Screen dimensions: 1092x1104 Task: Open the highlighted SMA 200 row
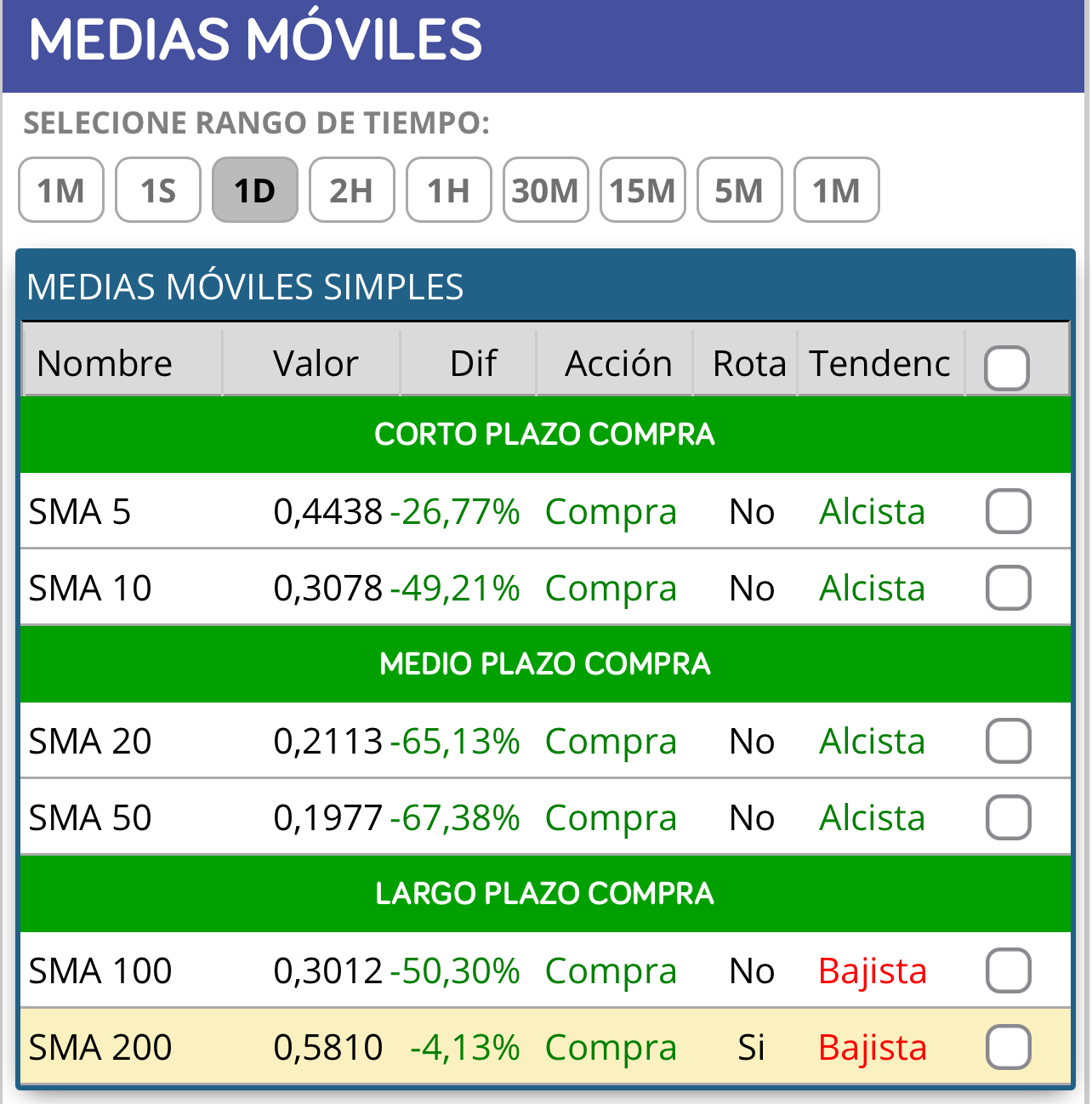pyautogui.click(x=545, y=1047)
